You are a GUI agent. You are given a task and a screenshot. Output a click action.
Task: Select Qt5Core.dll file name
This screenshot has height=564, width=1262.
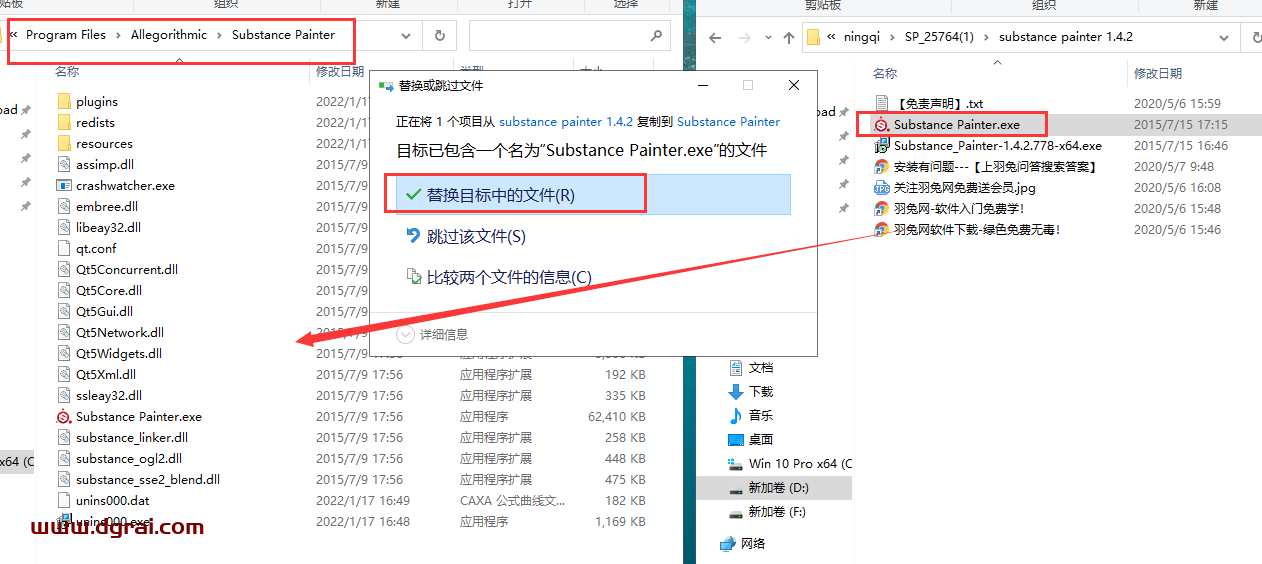[x=109, y=290]
